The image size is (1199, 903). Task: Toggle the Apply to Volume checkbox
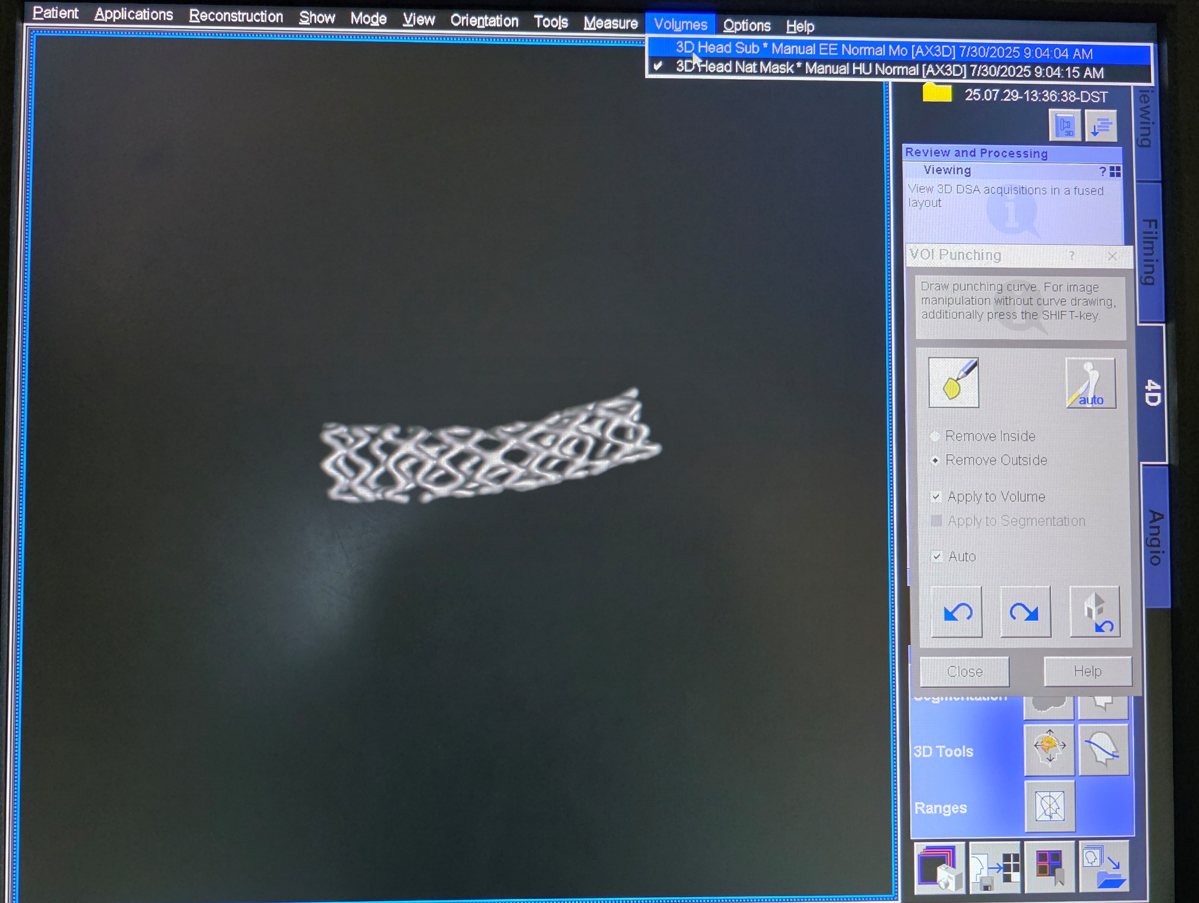[x=936, y=497]
